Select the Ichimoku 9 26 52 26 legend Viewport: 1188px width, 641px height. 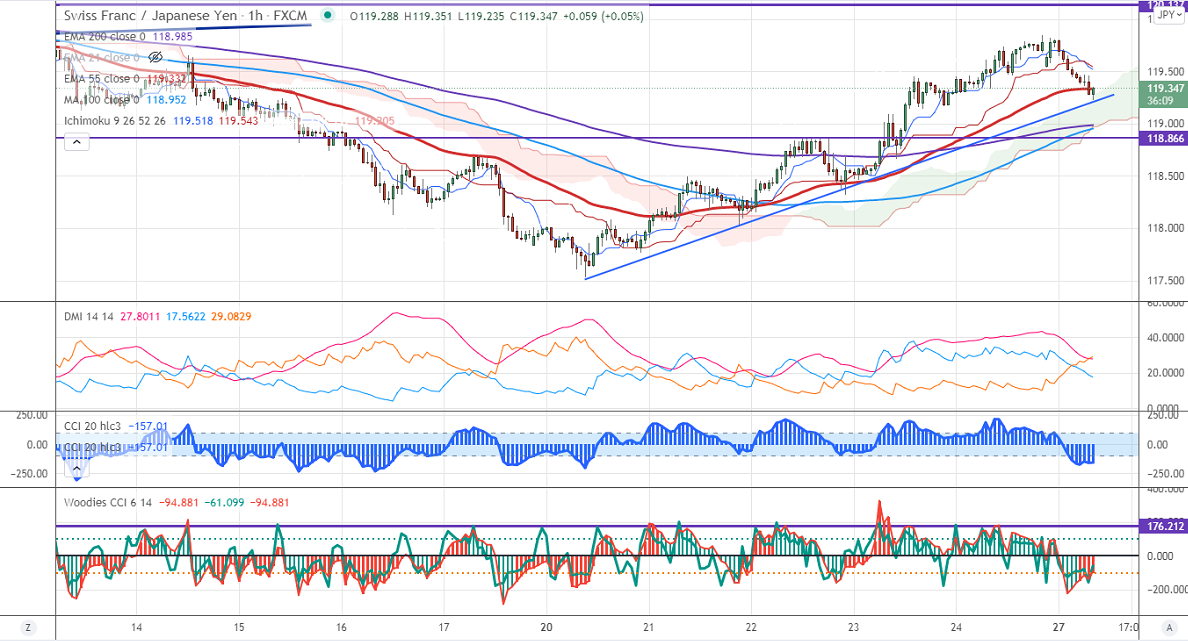[114, 121]
